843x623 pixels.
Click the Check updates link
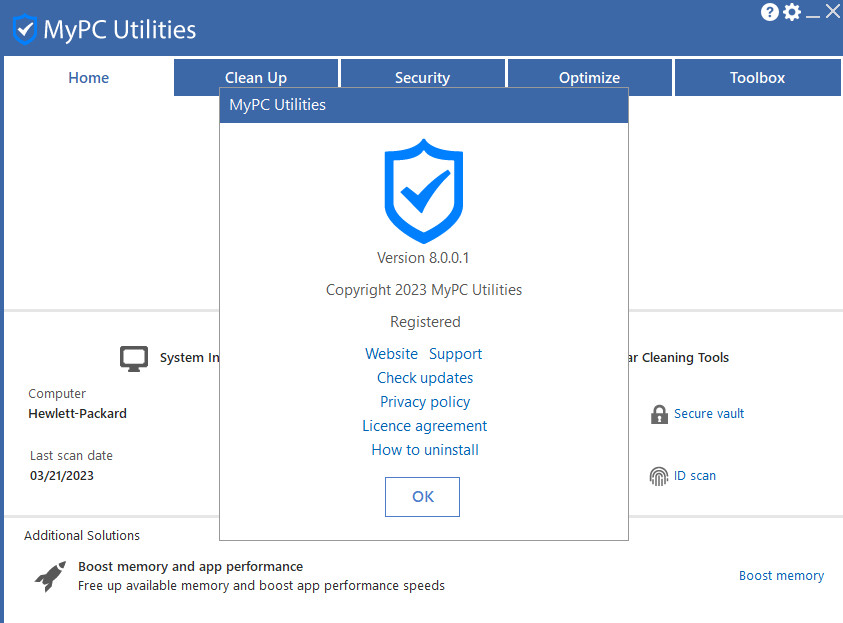pyautogui.click(x=425, y=378)
